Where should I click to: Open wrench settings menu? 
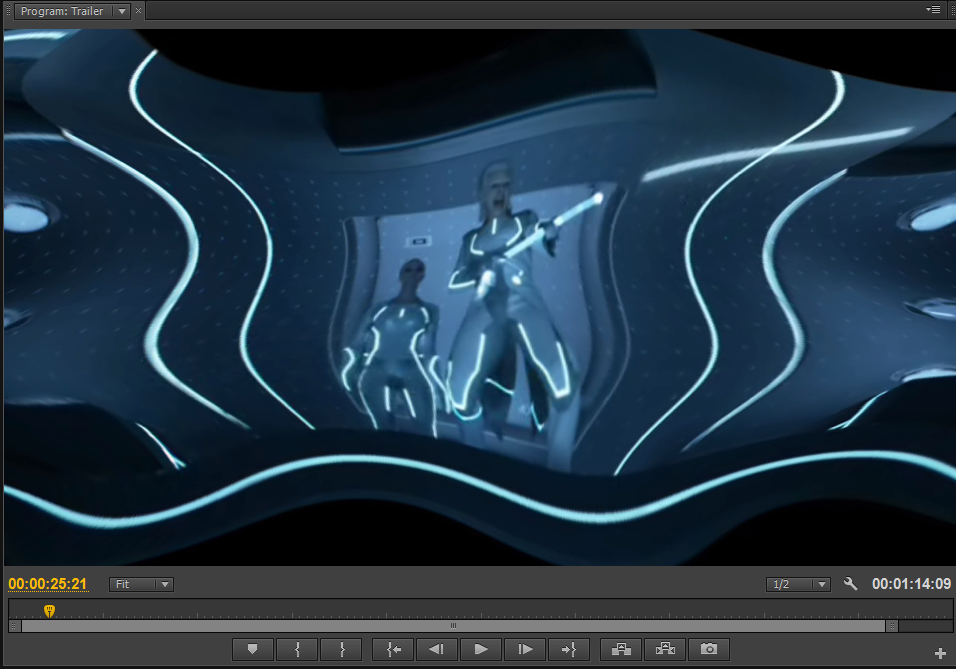point(851,584)
